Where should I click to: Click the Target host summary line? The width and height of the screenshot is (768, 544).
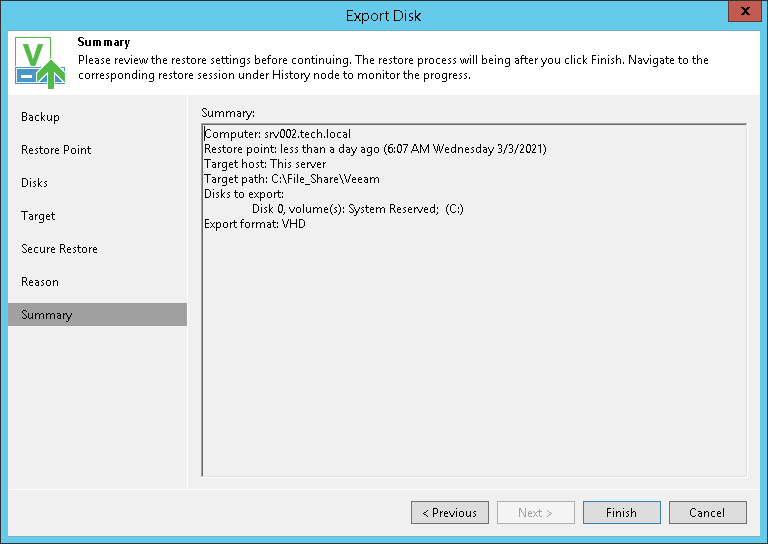click(265, 164)
